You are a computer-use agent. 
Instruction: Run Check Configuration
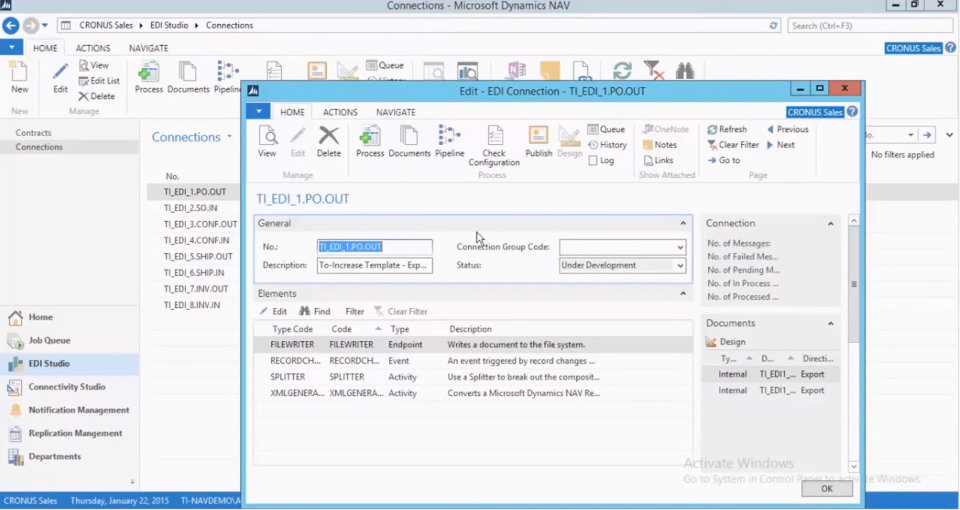(494, 146)
